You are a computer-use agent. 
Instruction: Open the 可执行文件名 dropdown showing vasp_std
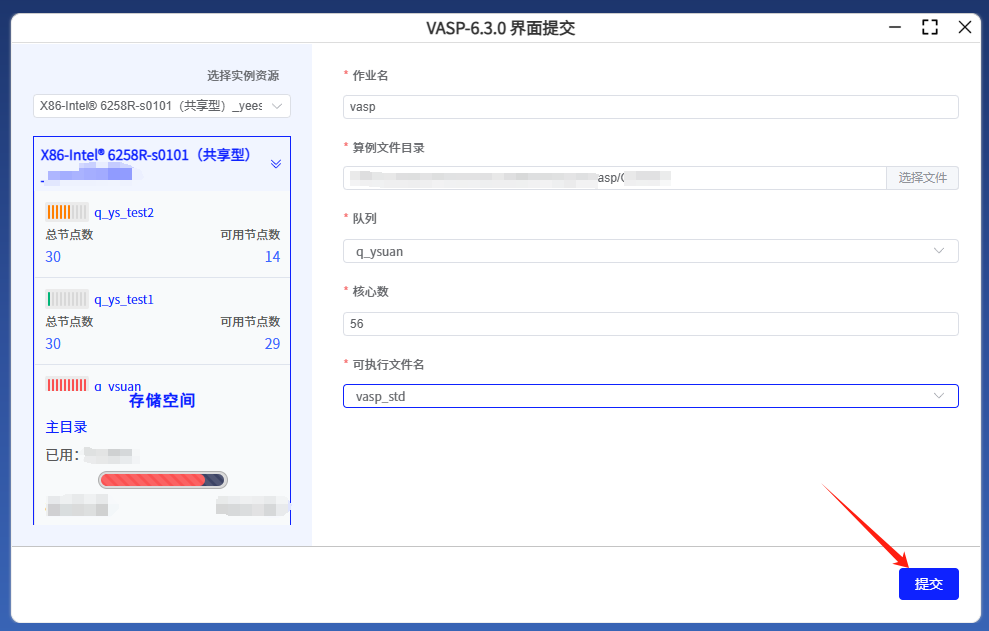pos(650,396)
